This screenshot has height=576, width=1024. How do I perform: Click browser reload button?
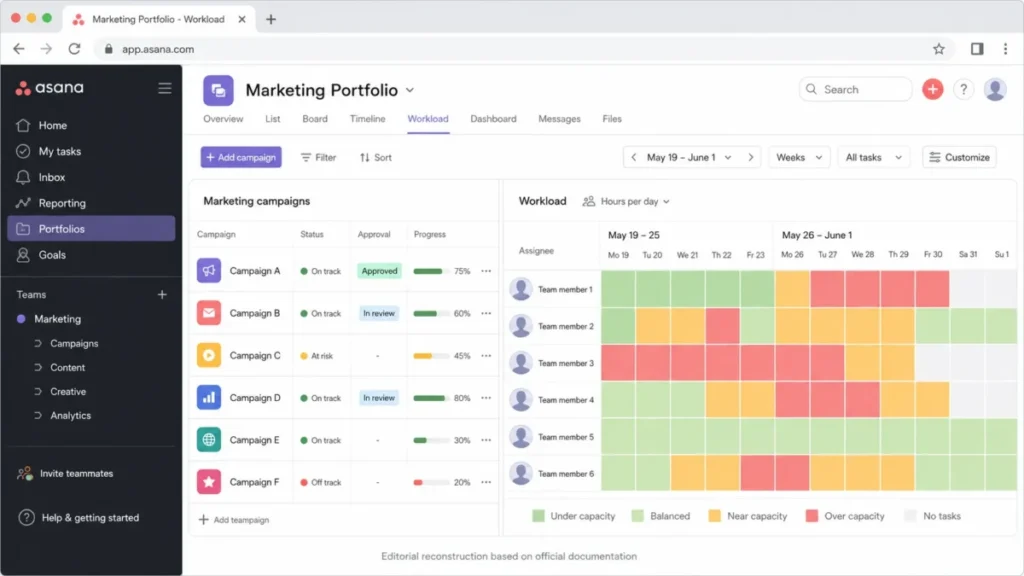pyautogui.click(x=74, y=49)
